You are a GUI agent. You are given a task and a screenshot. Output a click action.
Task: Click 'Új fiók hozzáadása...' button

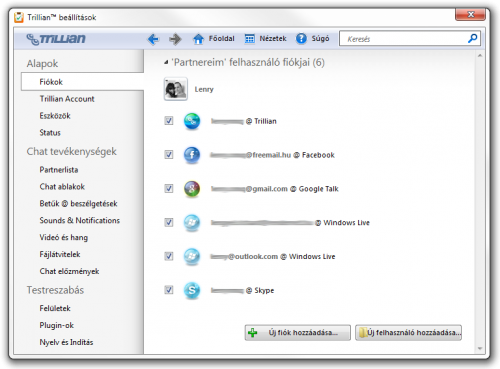coord(298,333)
